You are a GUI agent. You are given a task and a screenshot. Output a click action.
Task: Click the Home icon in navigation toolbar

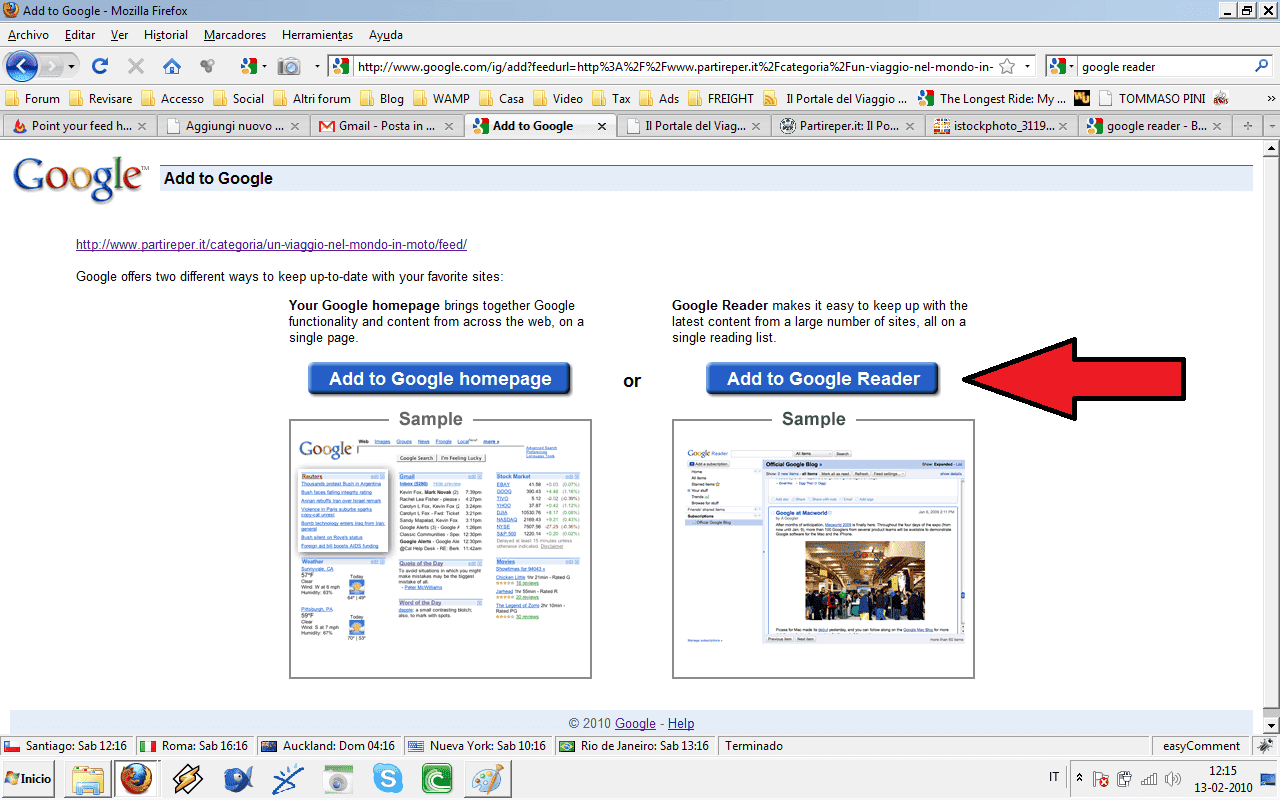[172, 66]
